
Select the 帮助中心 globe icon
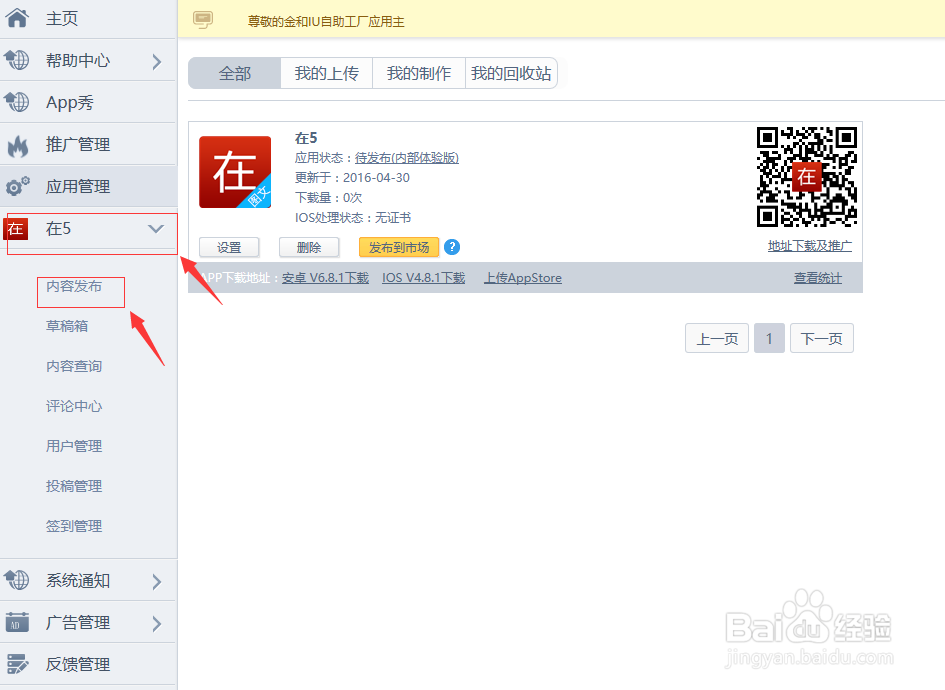click(x=17, y=60)
